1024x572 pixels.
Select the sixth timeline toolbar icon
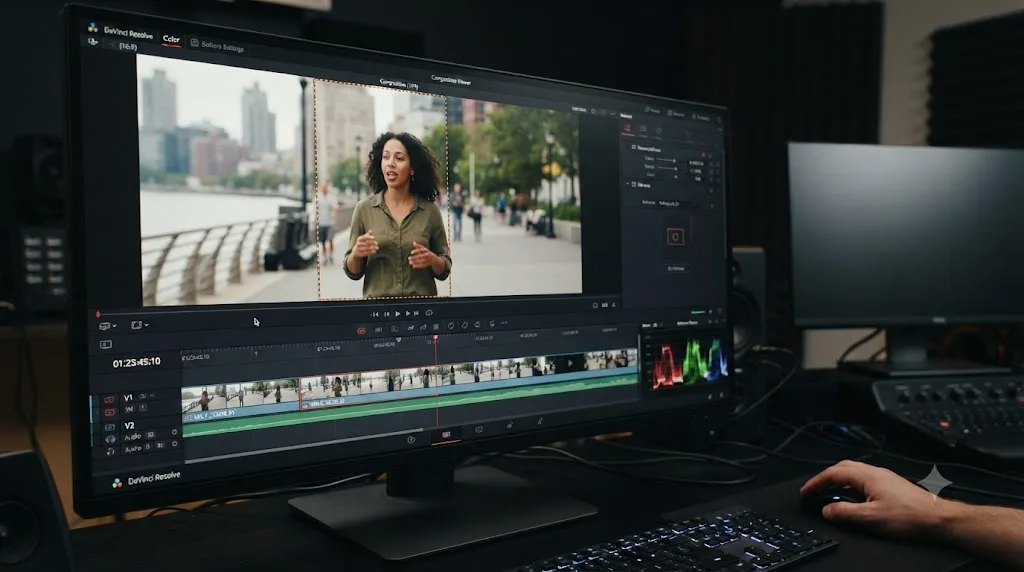436,326
